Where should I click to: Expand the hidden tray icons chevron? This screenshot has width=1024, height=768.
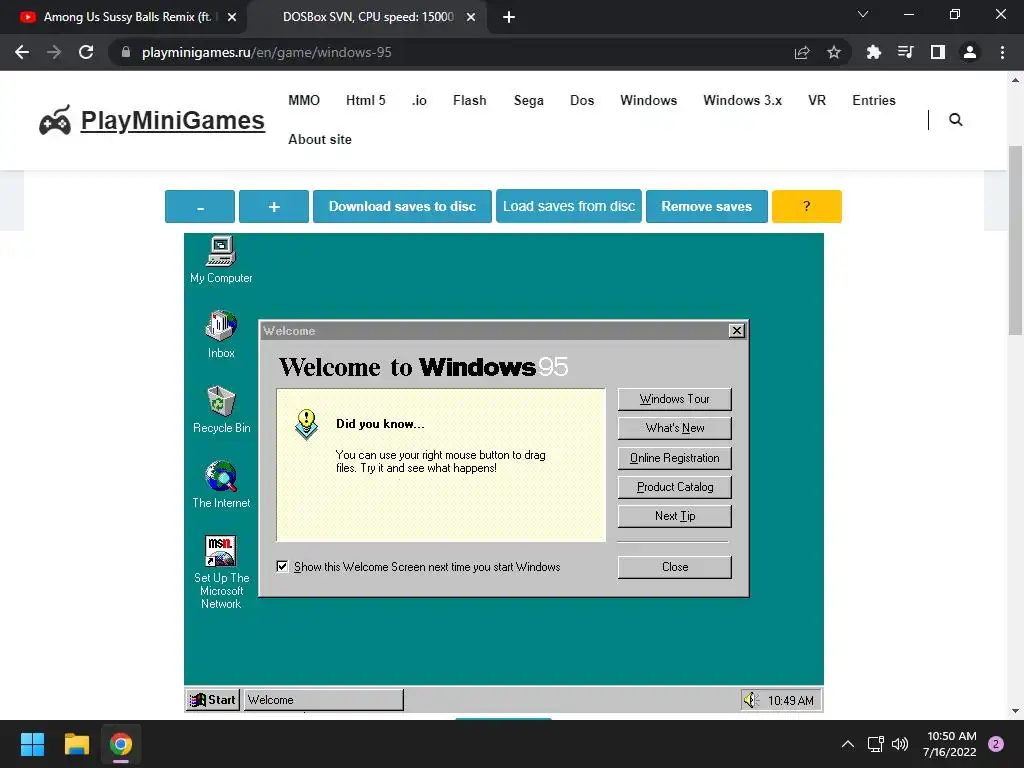pyautogui.click(x=848, y=744)
